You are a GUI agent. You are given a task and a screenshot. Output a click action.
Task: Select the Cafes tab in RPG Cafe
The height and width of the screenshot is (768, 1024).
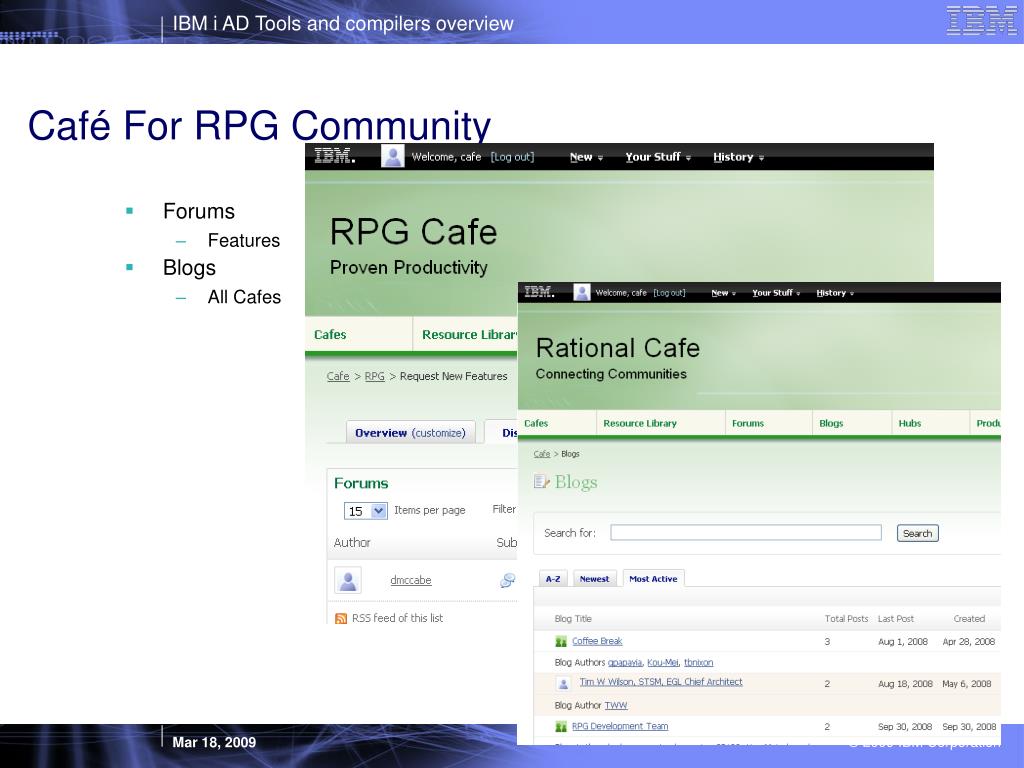point(359,334)
